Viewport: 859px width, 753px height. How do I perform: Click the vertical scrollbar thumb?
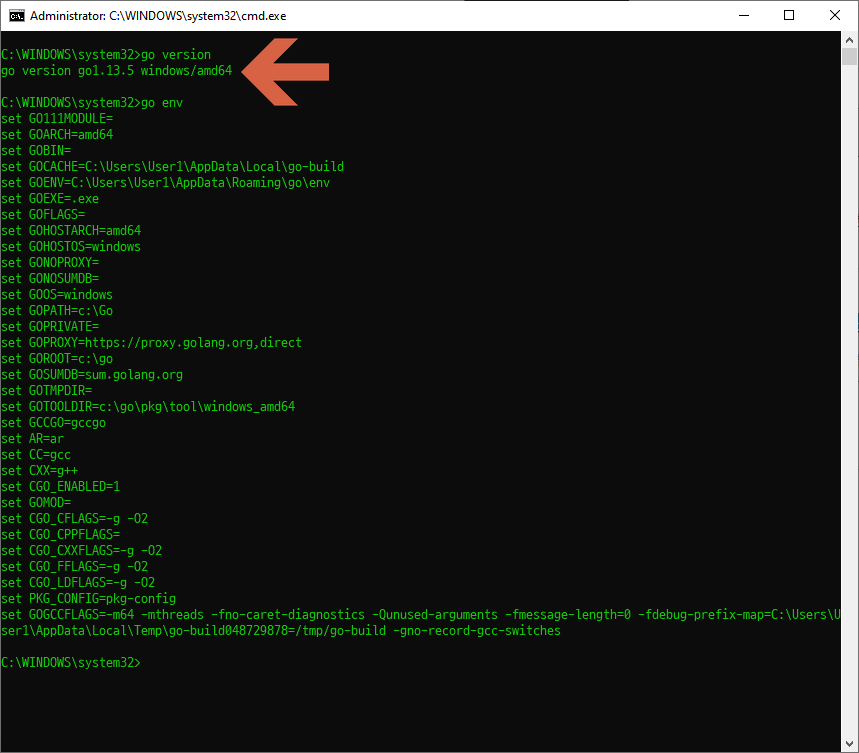(849, 56)
